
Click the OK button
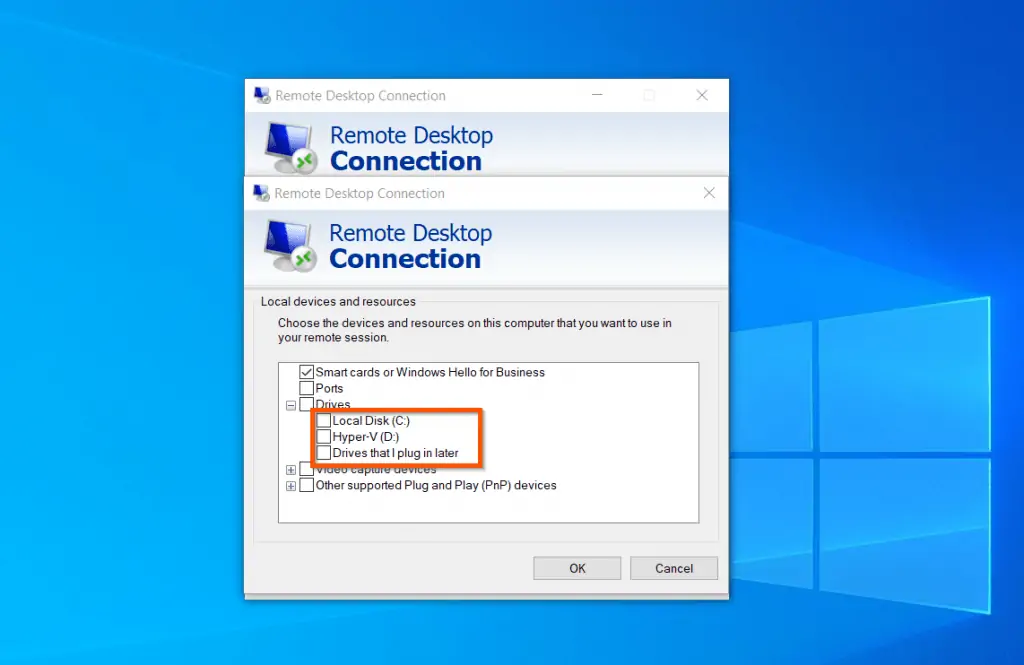(x=577, y=567)
